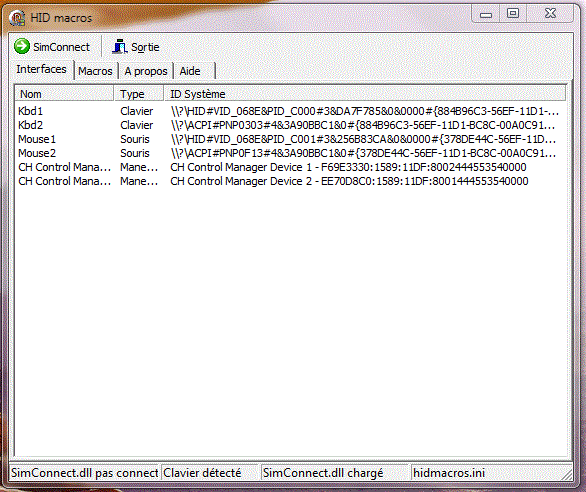Select the Kbd1 device row
This screenshot has height=492, width=586.
pos(289,111)
